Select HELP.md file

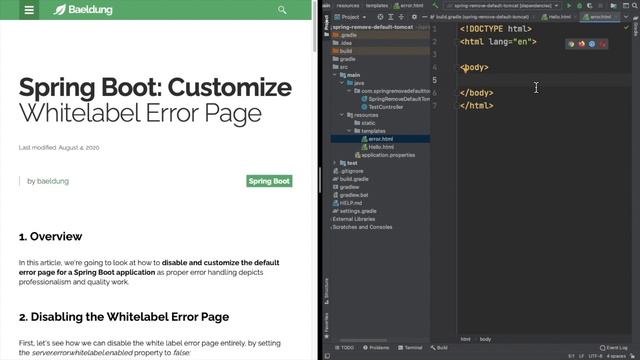tap(347, 203)
